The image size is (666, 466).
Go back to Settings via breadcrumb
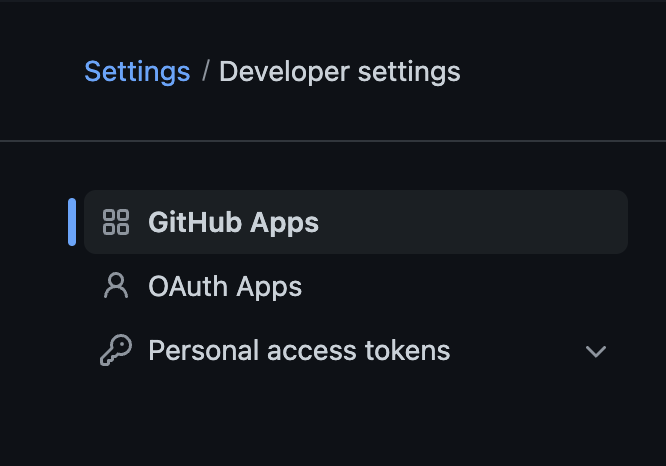click(137, 71)
